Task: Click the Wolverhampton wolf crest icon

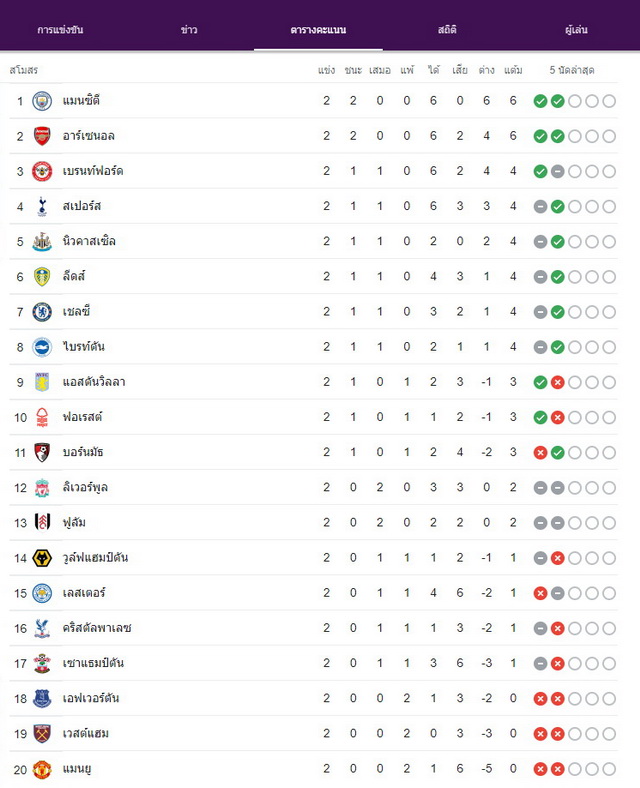Action: 42,558
